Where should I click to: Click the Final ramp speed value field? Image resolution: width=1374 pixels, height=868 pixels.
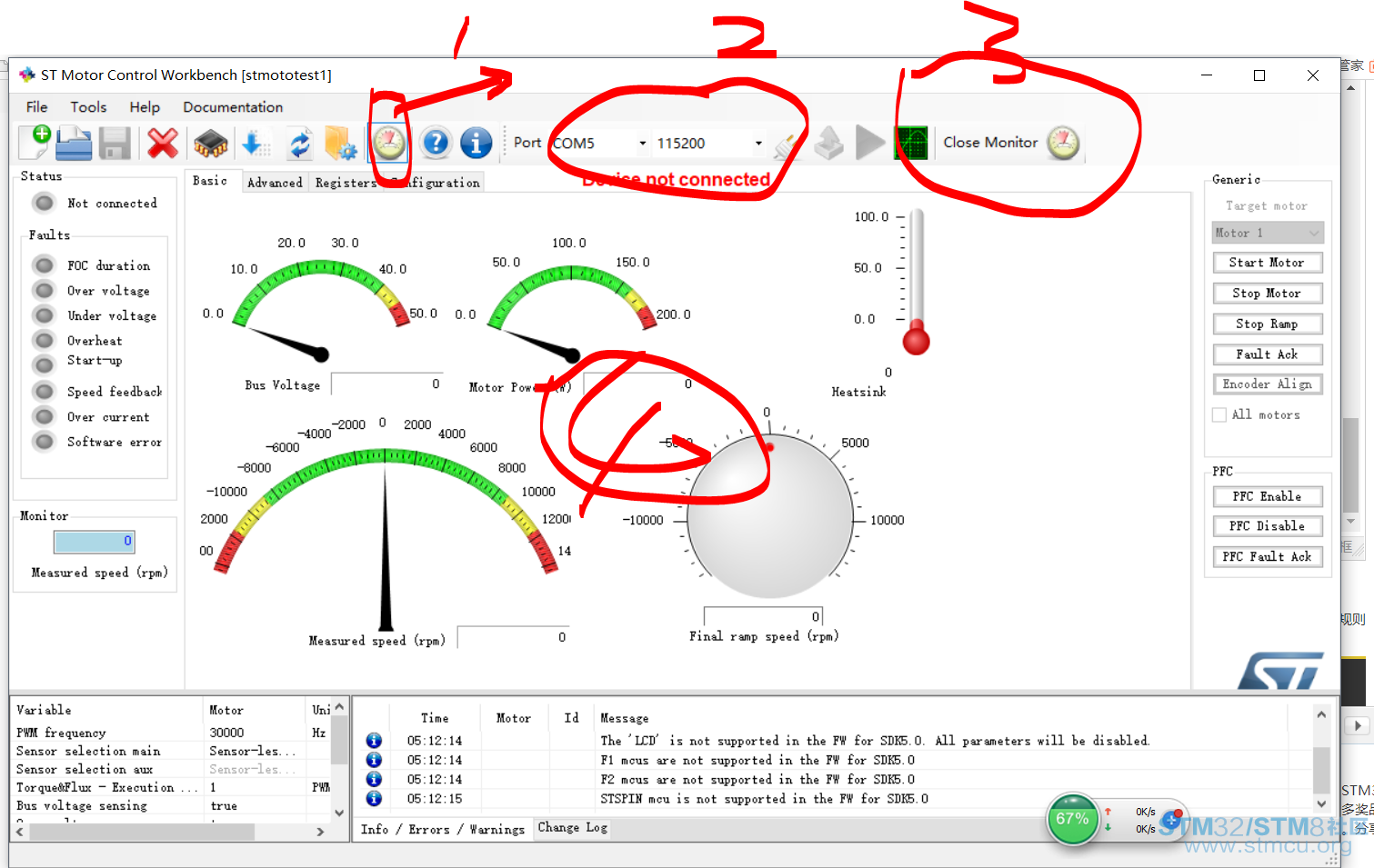click(764, 617)
